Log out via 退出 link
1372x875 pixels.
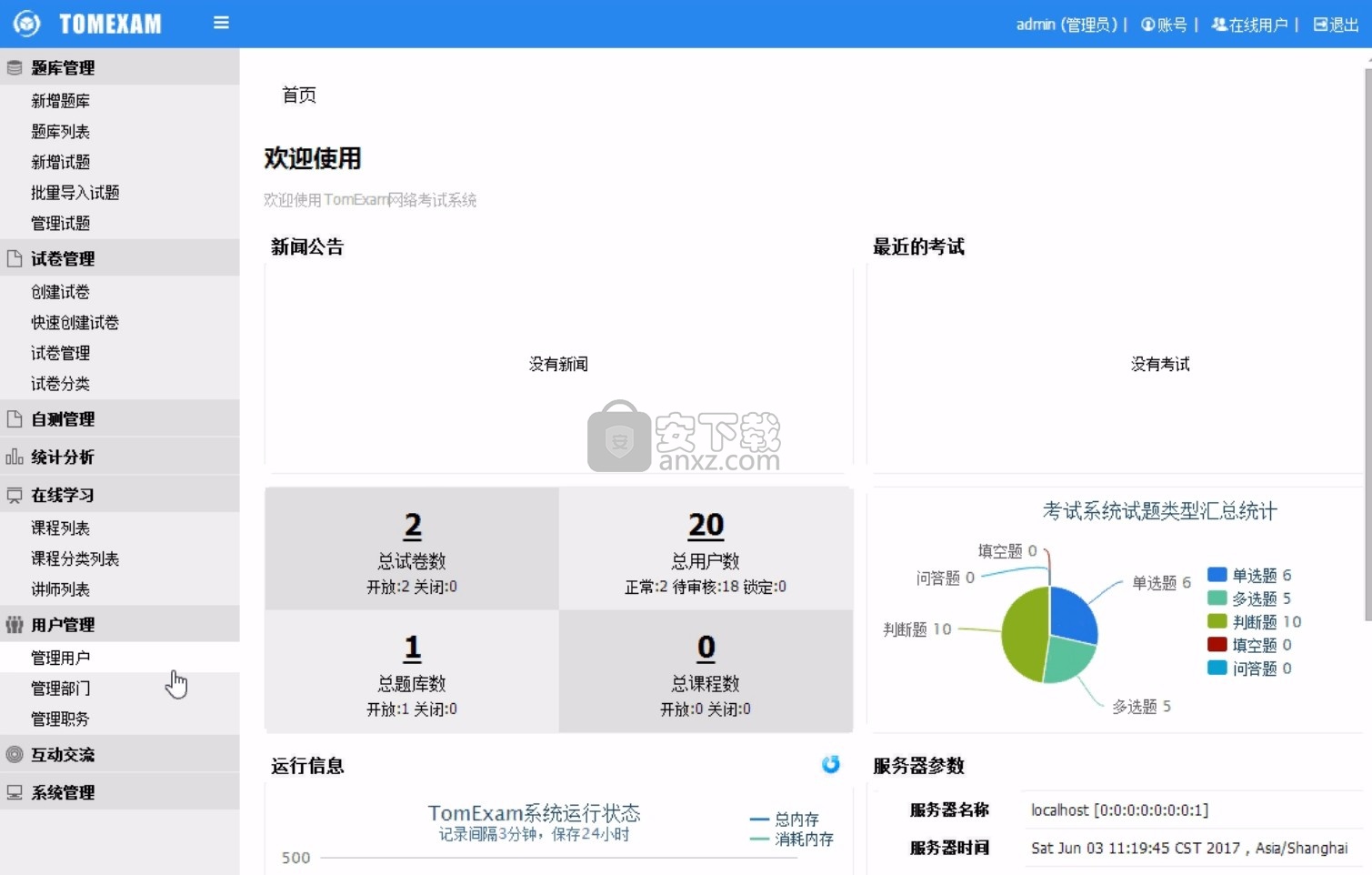pos(1344,25)
